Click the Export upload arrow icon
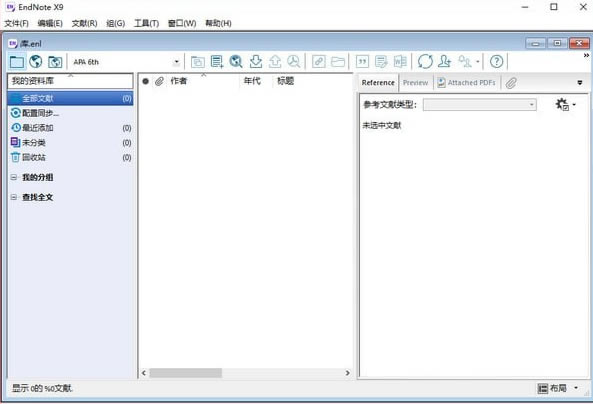 click(x=275, y=61)
